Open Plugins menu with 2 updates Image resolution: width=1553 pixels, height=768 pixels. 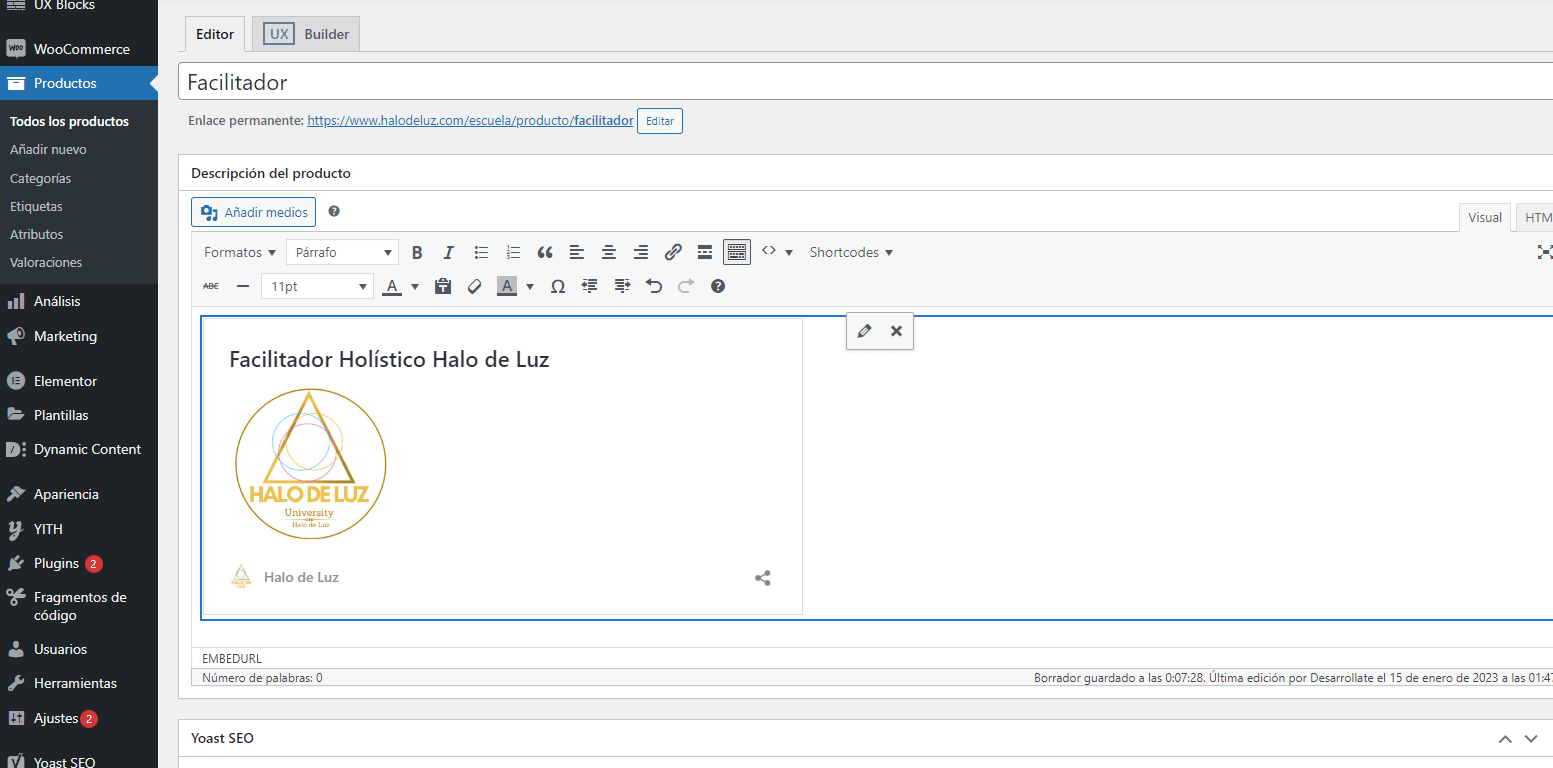(79, 563)
